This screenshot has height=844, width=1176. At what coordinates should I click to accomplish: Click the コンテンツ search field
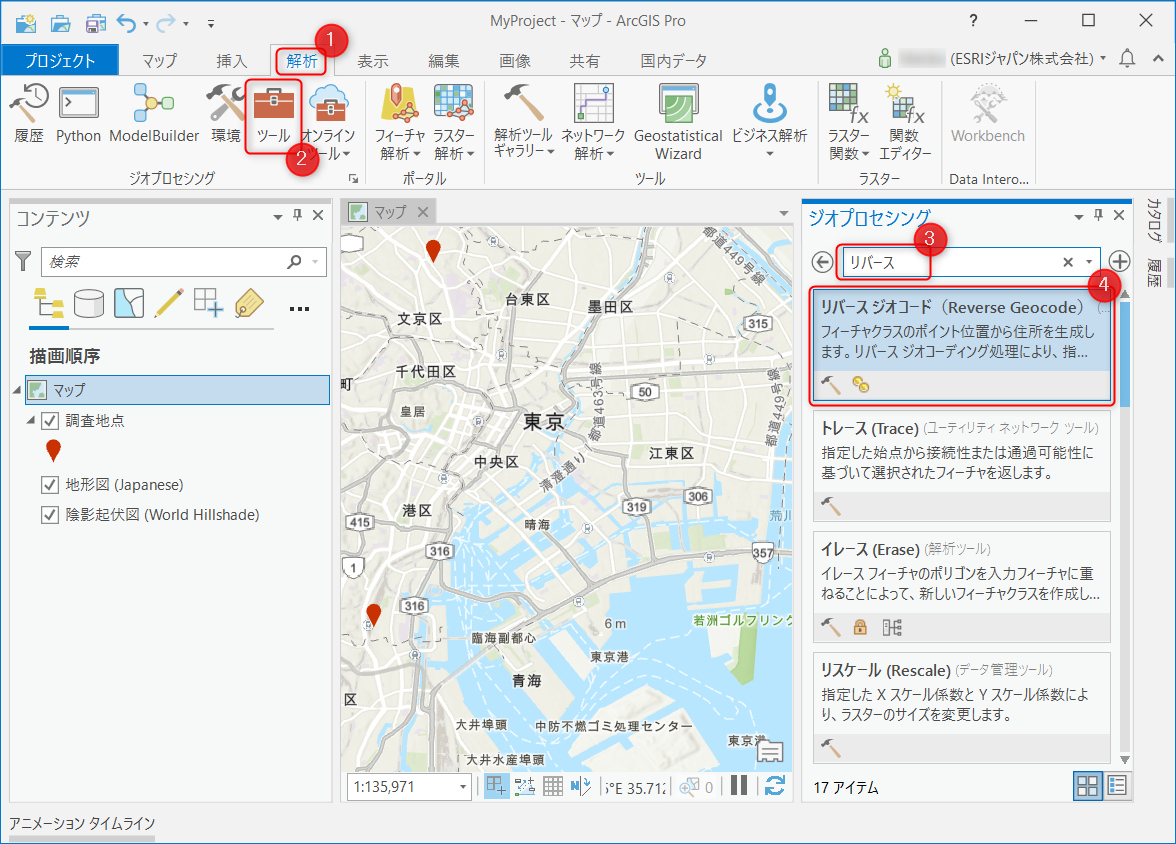(x=184, y=262)
